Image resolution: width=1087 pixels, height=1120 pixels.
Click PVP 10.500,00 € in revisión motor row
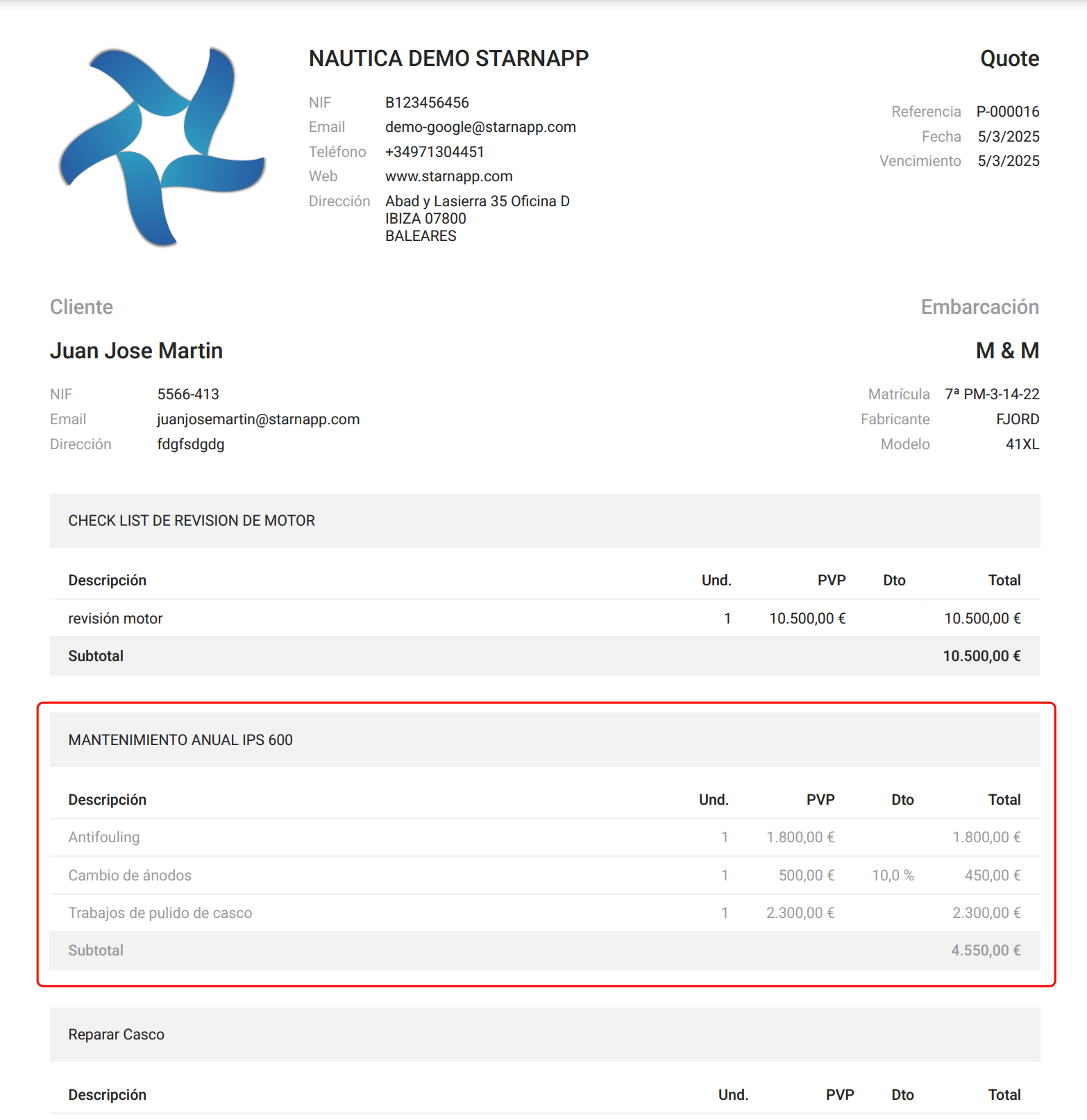point(807,619)
